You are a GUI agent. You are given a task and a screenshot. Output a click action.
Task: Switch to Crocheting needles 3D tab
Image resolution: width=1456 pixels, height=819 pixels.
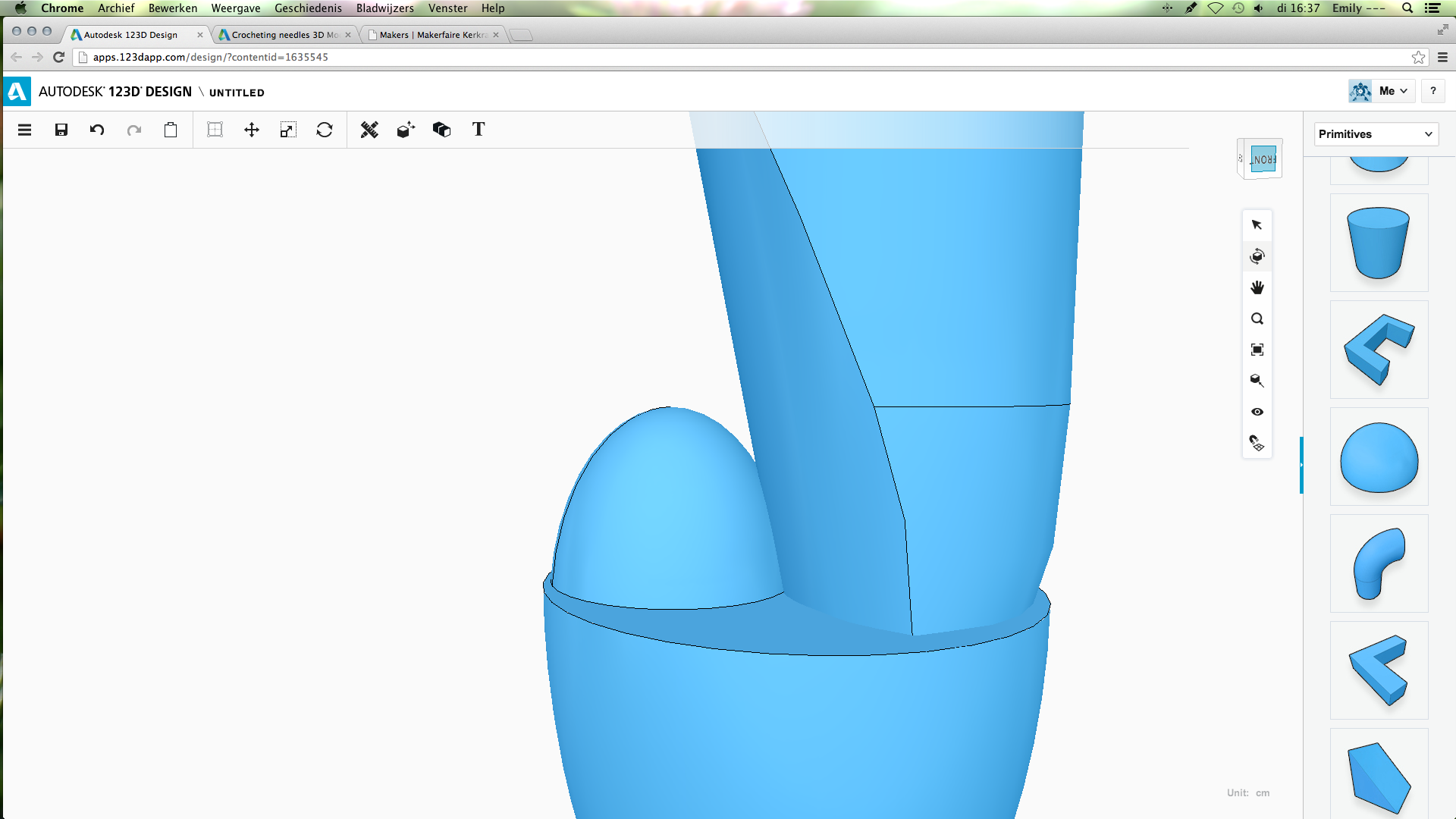coord(284,35)
